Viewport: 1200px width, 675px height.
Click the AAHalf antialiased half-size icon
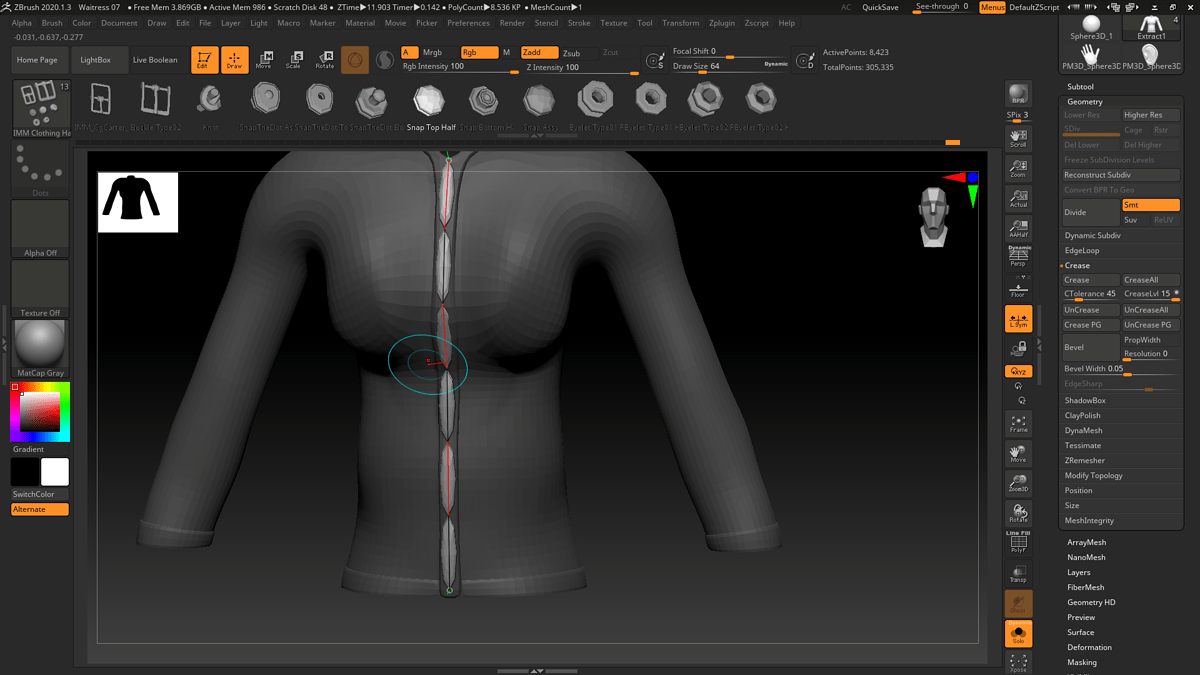click(x=1018, y=229)
